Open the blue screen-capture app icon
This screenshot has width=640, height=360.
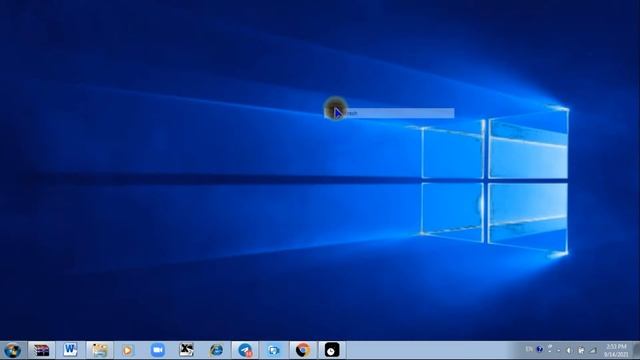pyautogui.click(x=274, y=350)
